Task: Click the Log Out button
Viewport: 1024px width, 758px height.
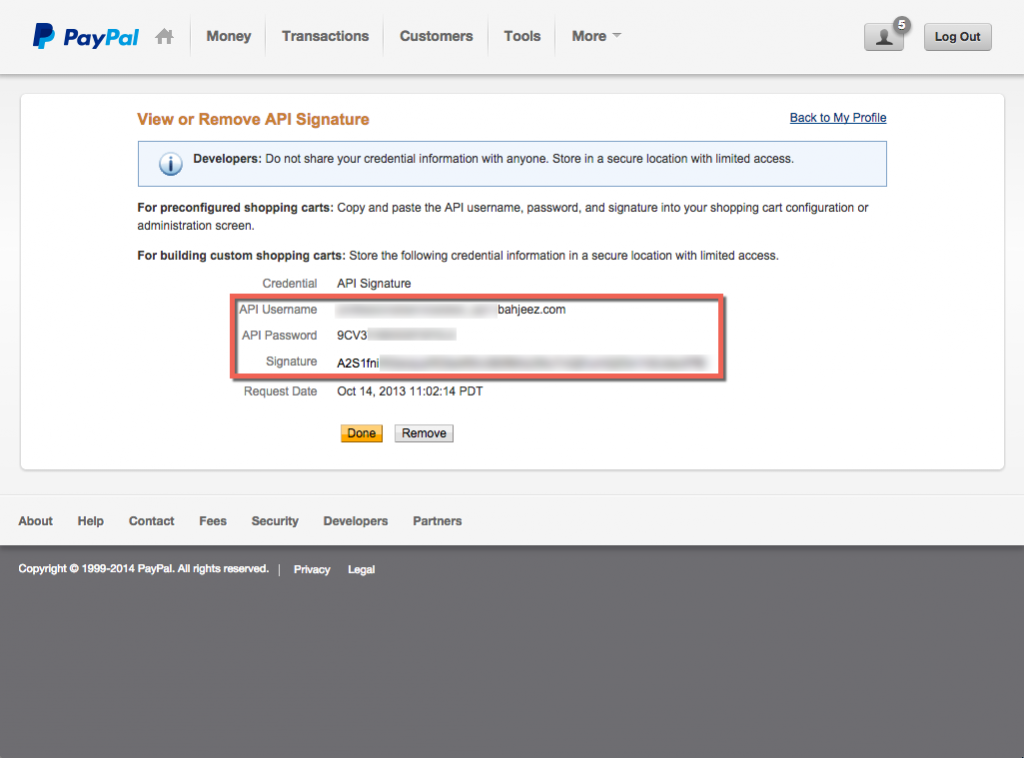Action: [x=957, y=36]
